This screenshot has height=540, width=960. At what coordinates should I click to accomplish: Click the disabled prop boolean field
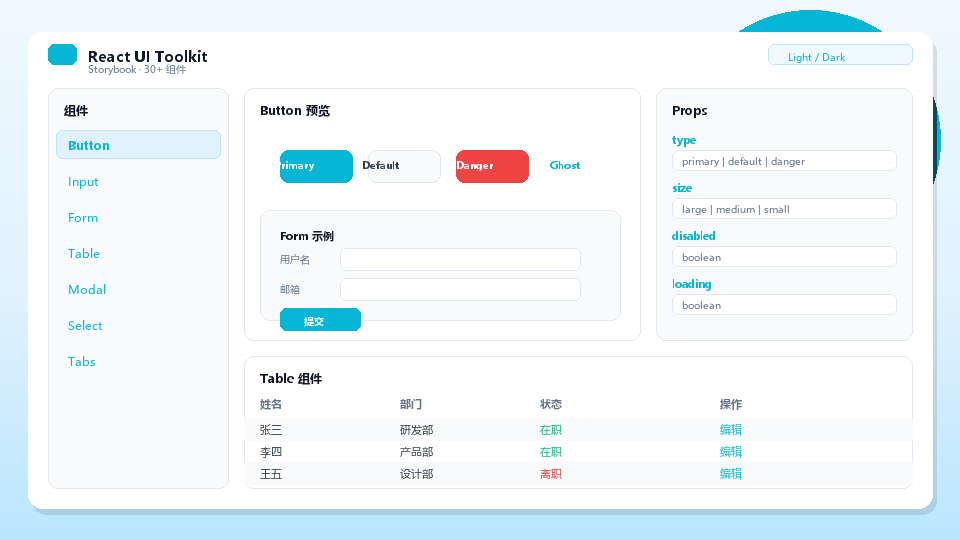point(784,257)
